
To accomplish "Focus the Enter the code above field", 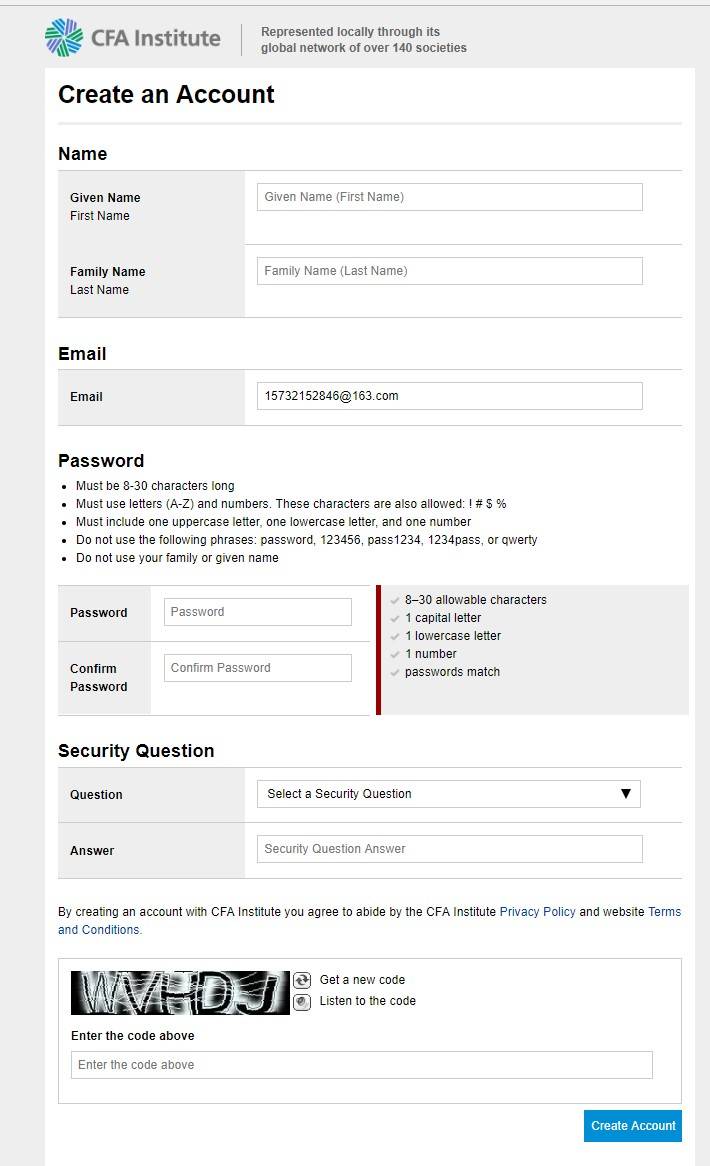I will (x=361, y=1065).
